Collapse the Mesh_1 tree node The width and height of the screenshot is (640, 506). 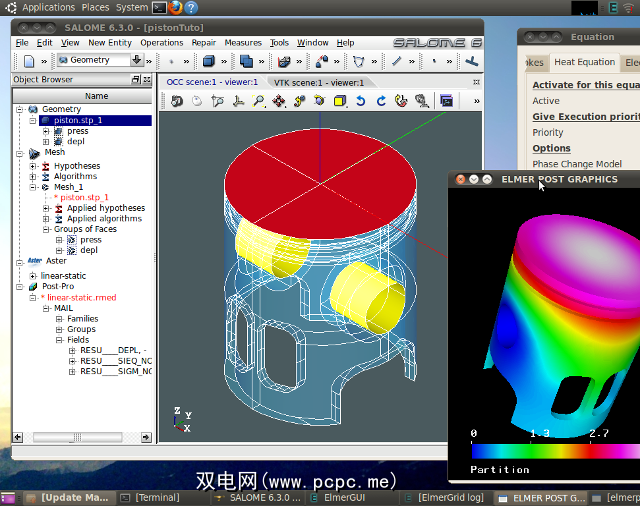tap(33, 187)
